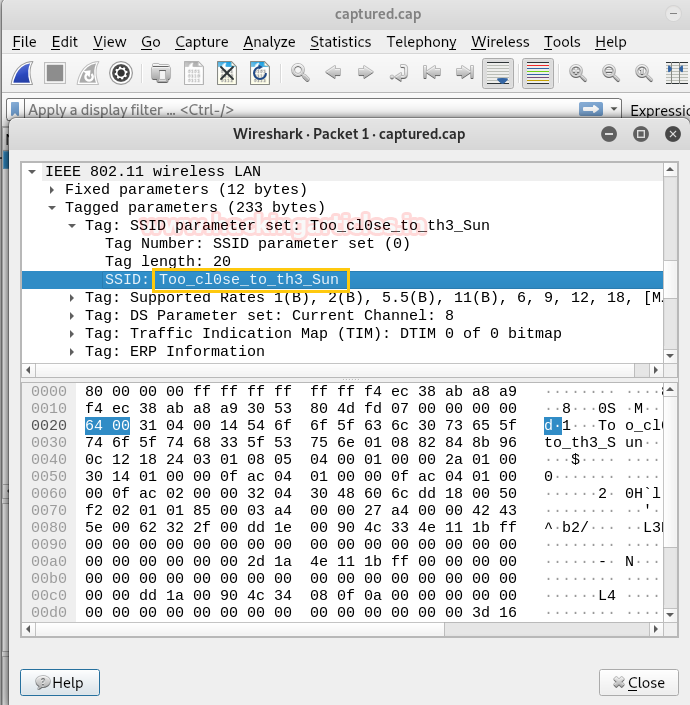Open display filter history dropdown
Image resolution: width=690 pixels, height=705 pixels.
tap(614, 109)
